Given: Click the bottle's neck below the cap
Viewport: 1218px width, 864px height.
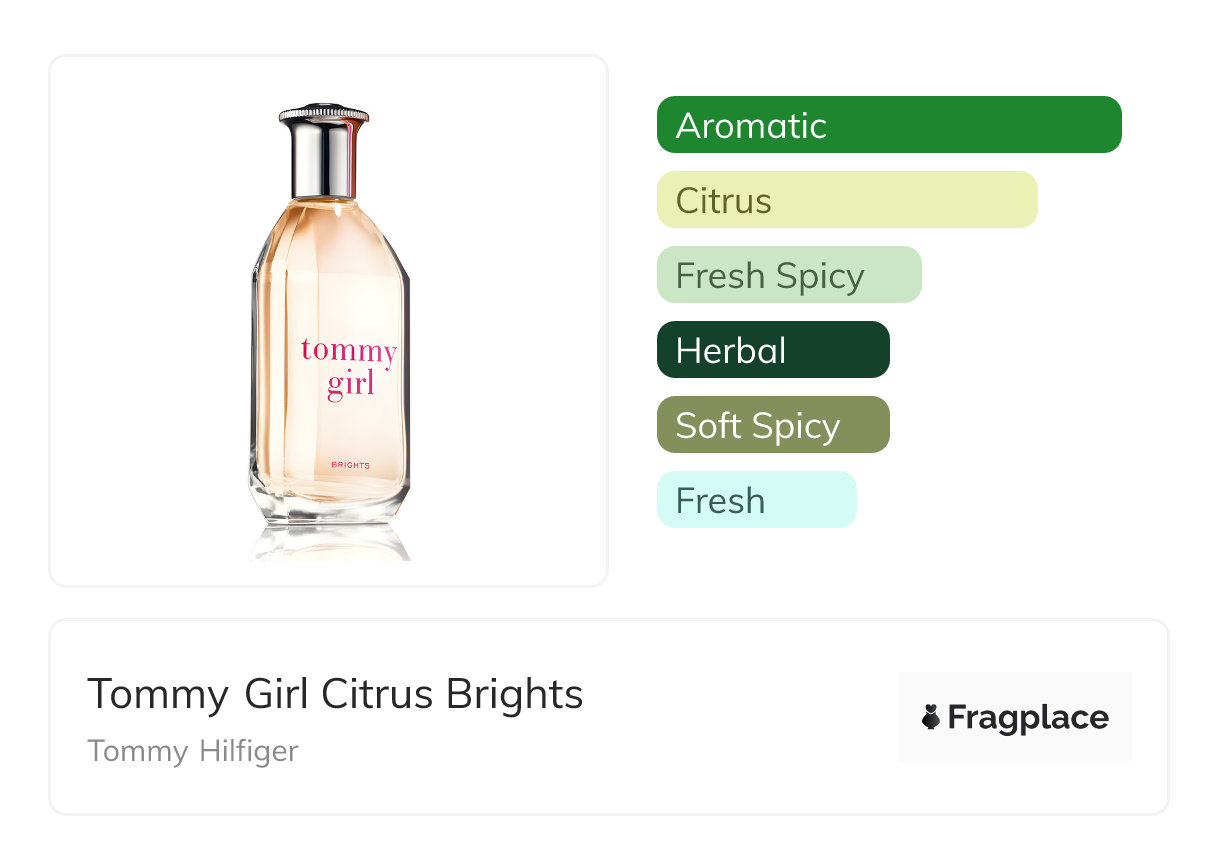Looking at the screenshot, I should coord(325,203).
